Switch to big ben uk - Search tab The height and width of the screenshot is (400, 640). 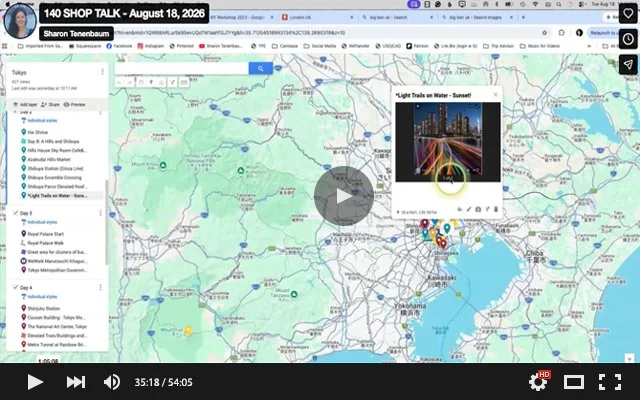click(x=397, y=18)
